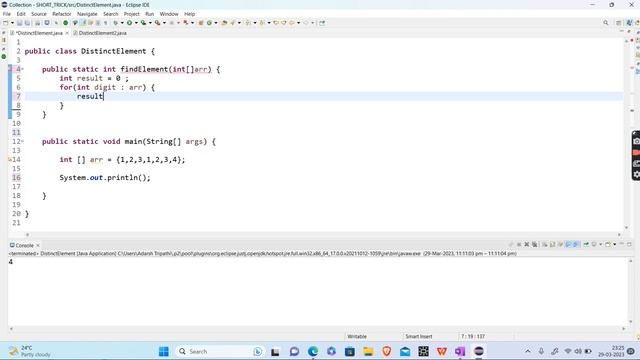Screen dimensions: 640x360
Task: Minimize the Console view panel
Action: click(x=622, y=244)
